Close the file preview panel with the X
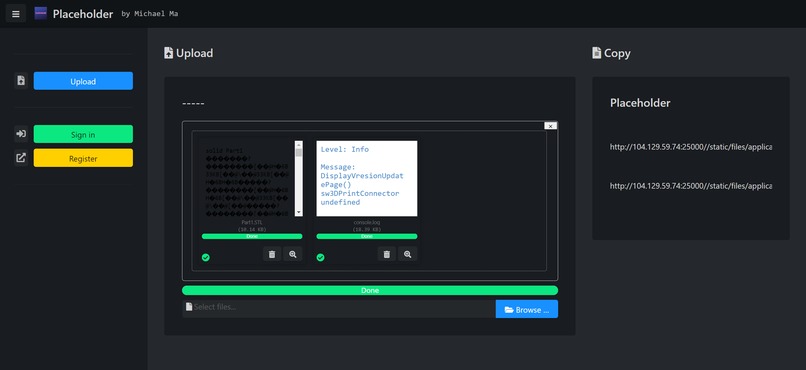This screenshot has height=370, width=806. coord(550,126)
